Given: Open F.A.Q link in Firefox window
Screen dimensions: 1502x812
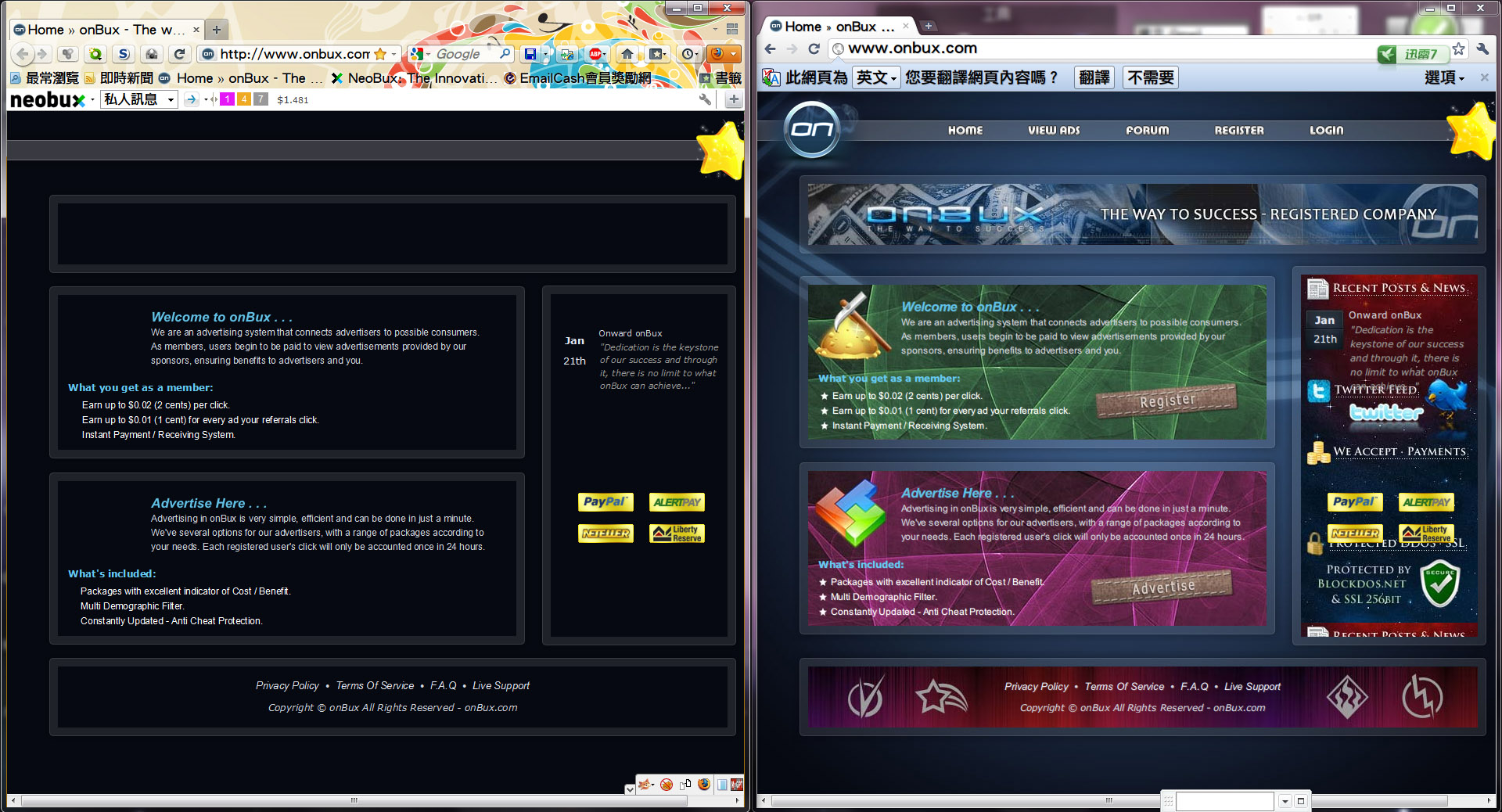Looking at the screenshot, I should point(443,685).
